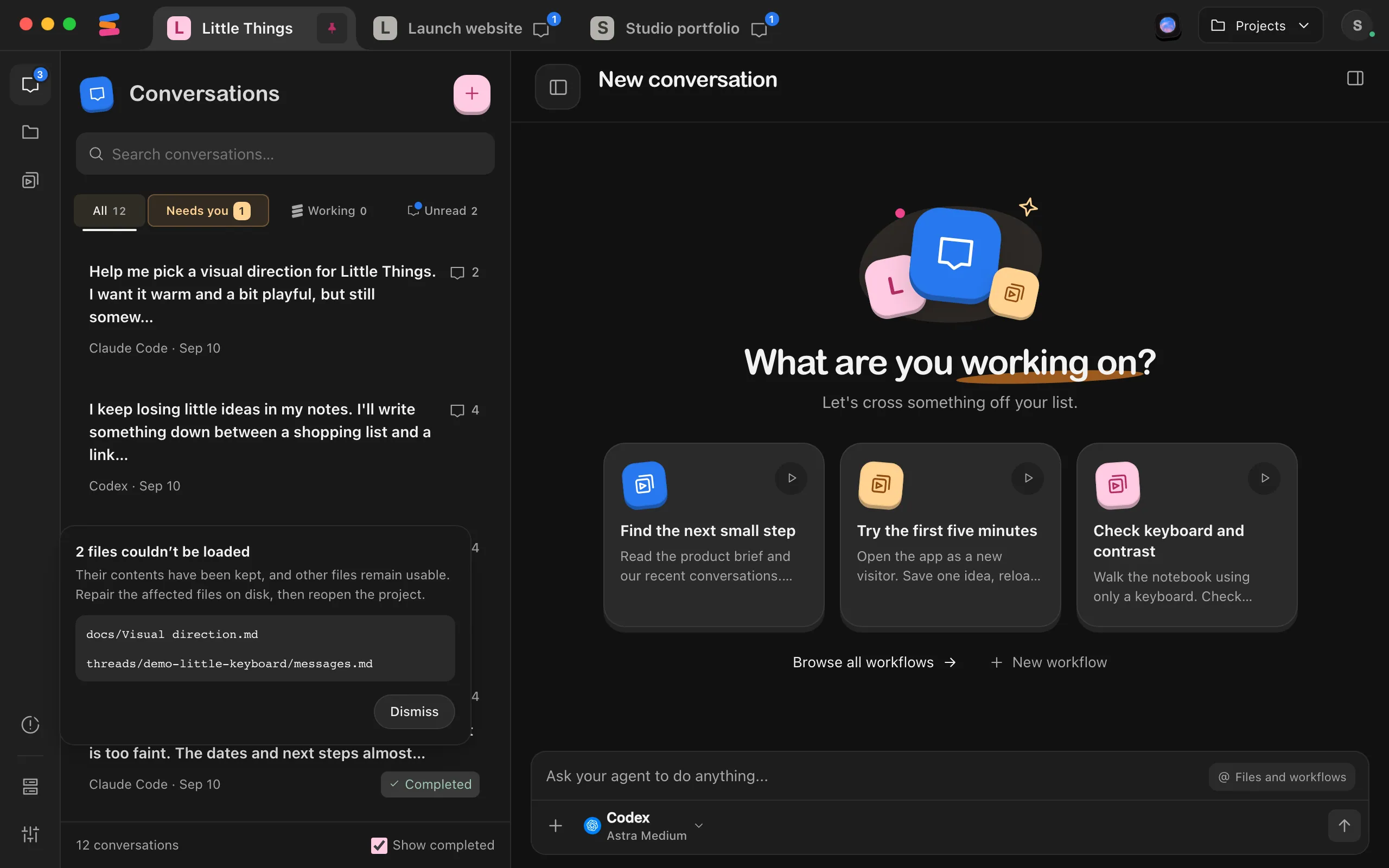This screenshot has width=1389, height=868.
Task: Run the Try the first five minutes workflow
Action: click(x=1028, y=478)
